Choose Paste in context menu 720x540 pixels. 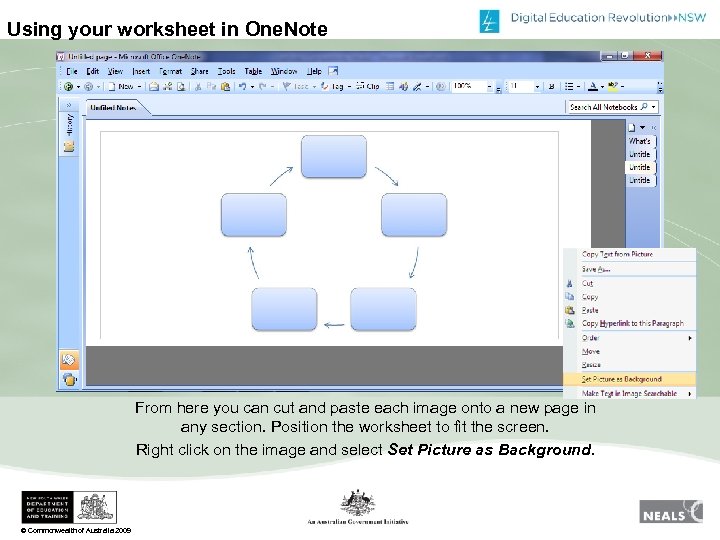(630, 310)
